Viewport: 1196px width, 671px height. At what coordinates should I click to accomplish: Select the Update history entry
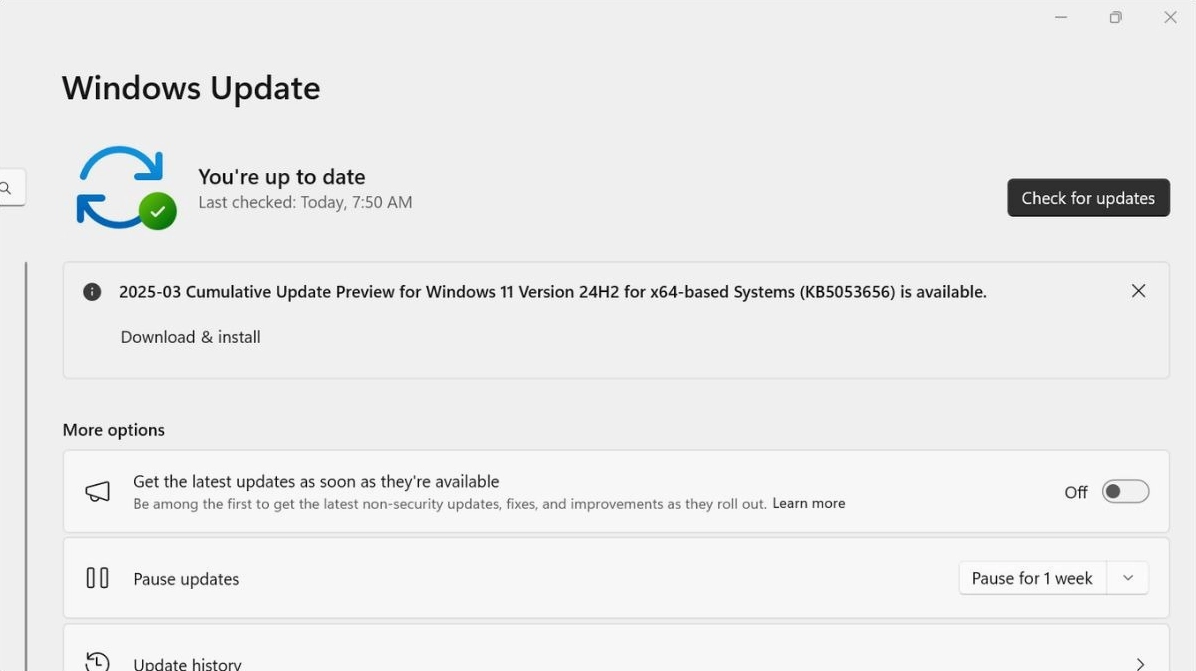(188, 662)
